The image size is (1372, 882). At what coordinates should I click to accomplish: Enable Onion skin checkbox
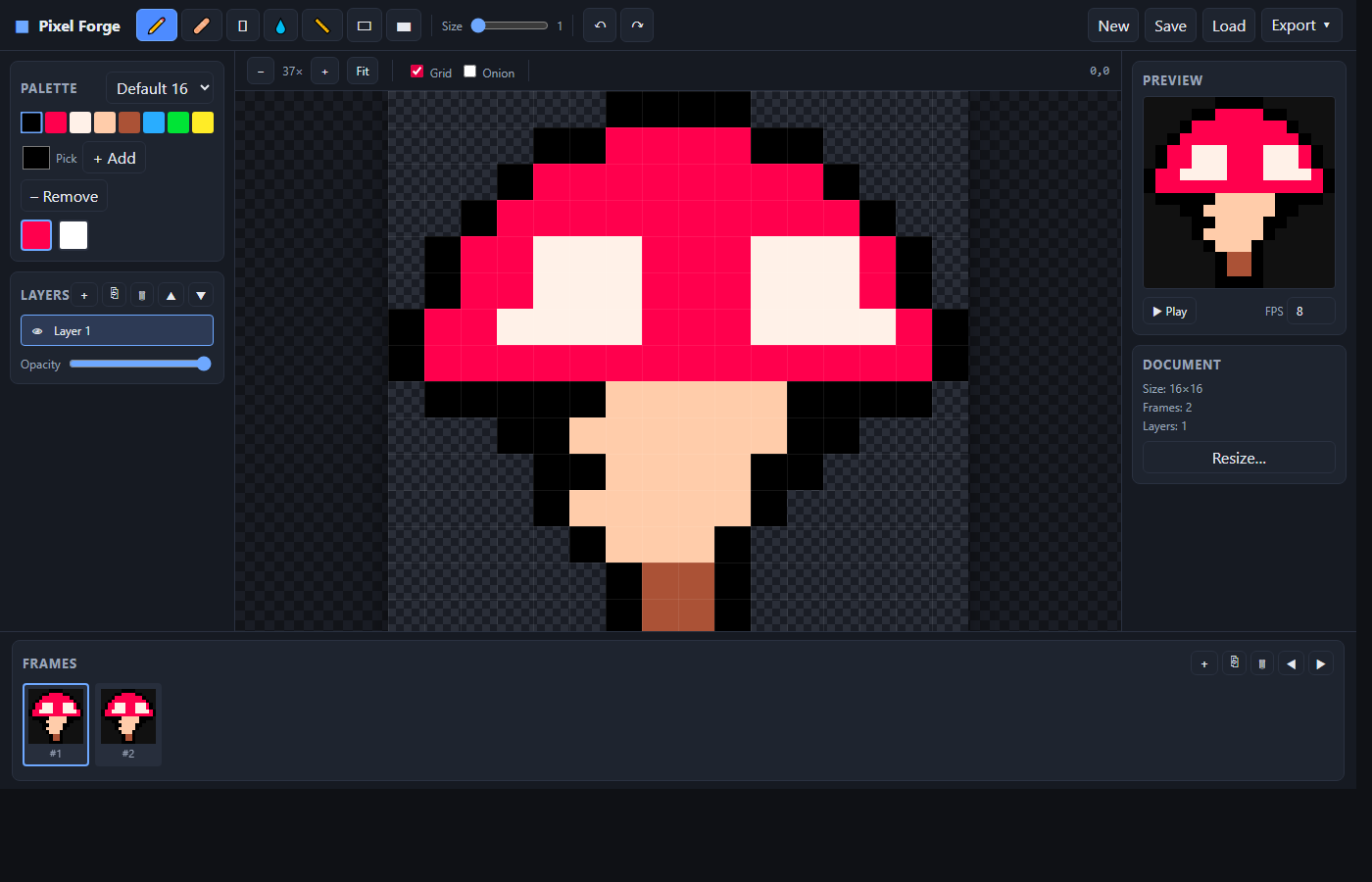(469, 71)
